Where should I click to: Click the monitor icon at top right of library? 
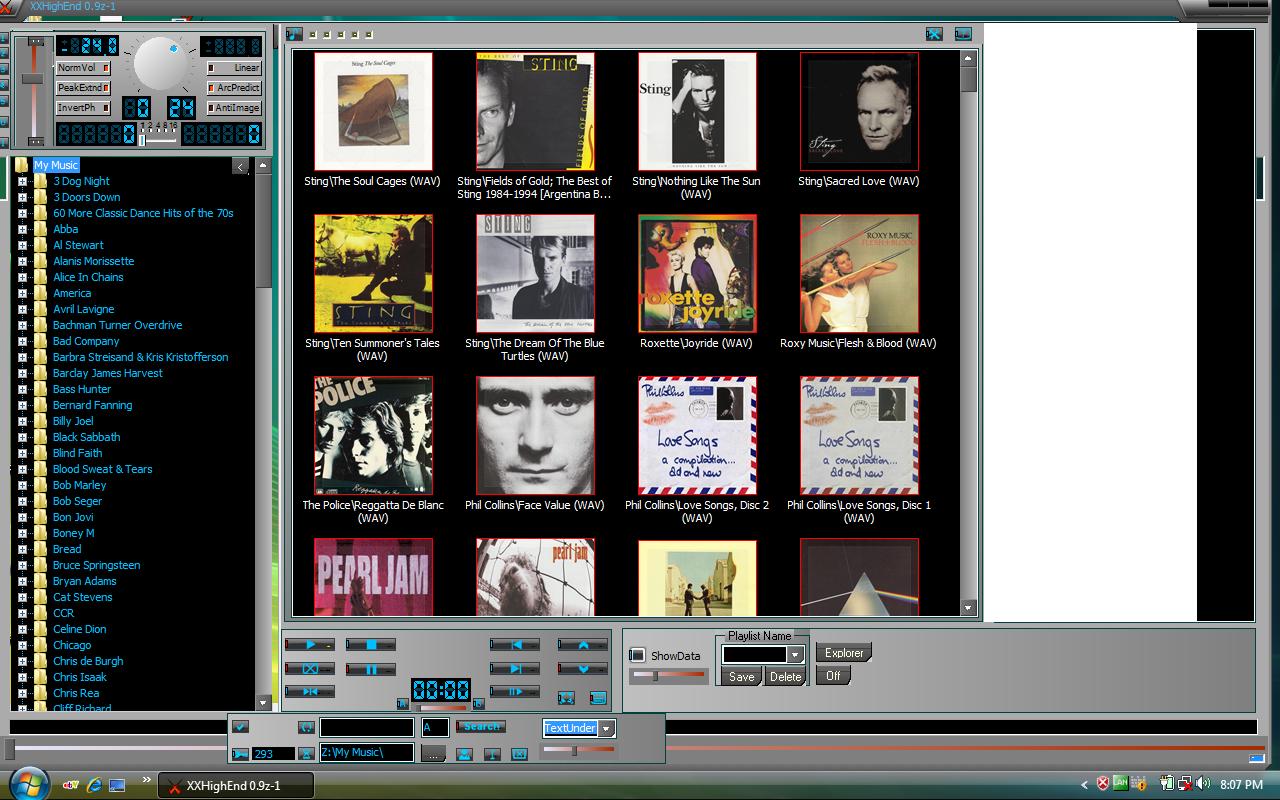click(x=963, y=34)
